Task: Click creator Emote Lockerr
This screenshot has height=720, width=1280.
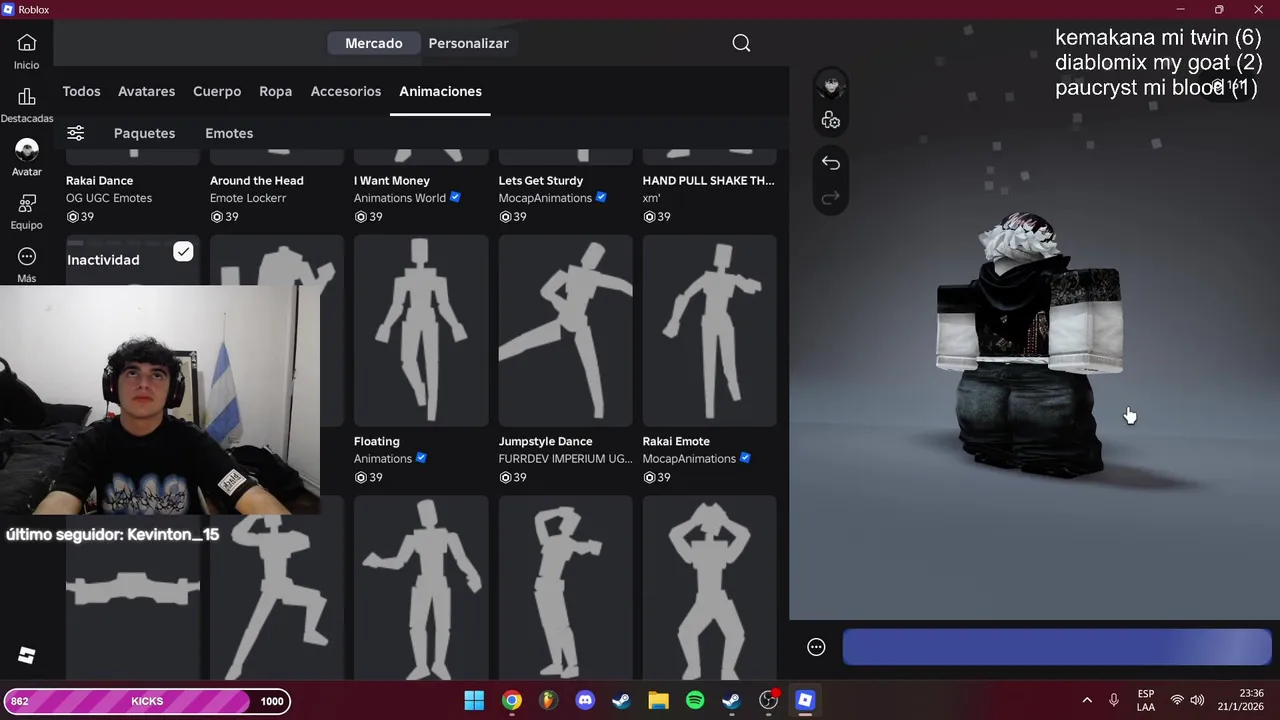Action: click(x=248, y=198)
